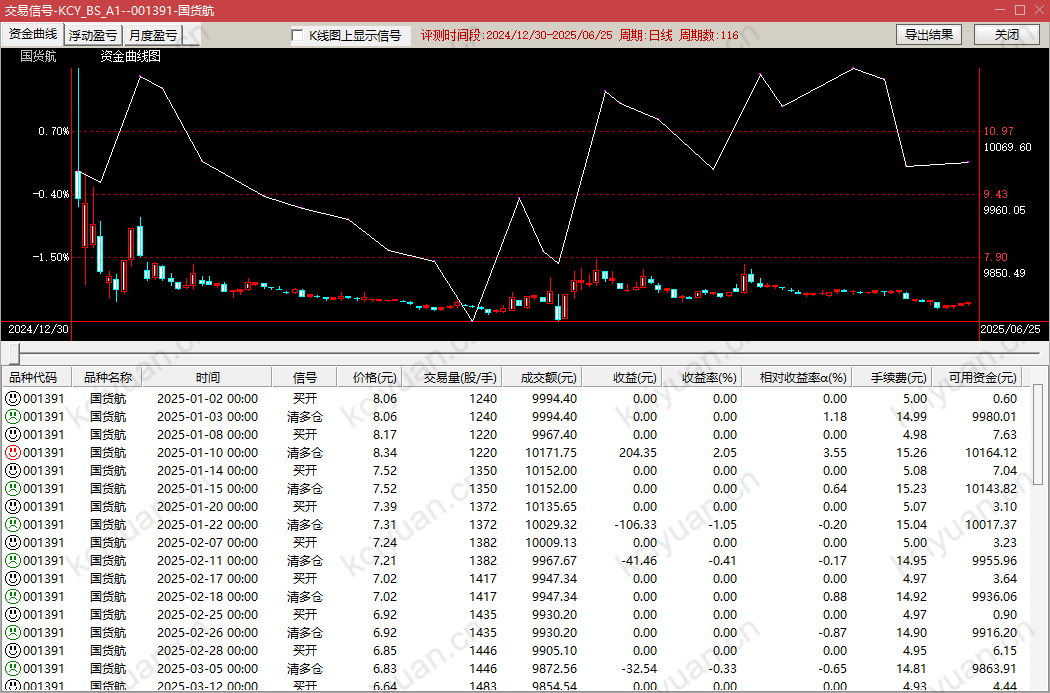Click the green face icon on 2025-02-18 row
Screen dimensions: 1050x693
[x=13, y=597]
